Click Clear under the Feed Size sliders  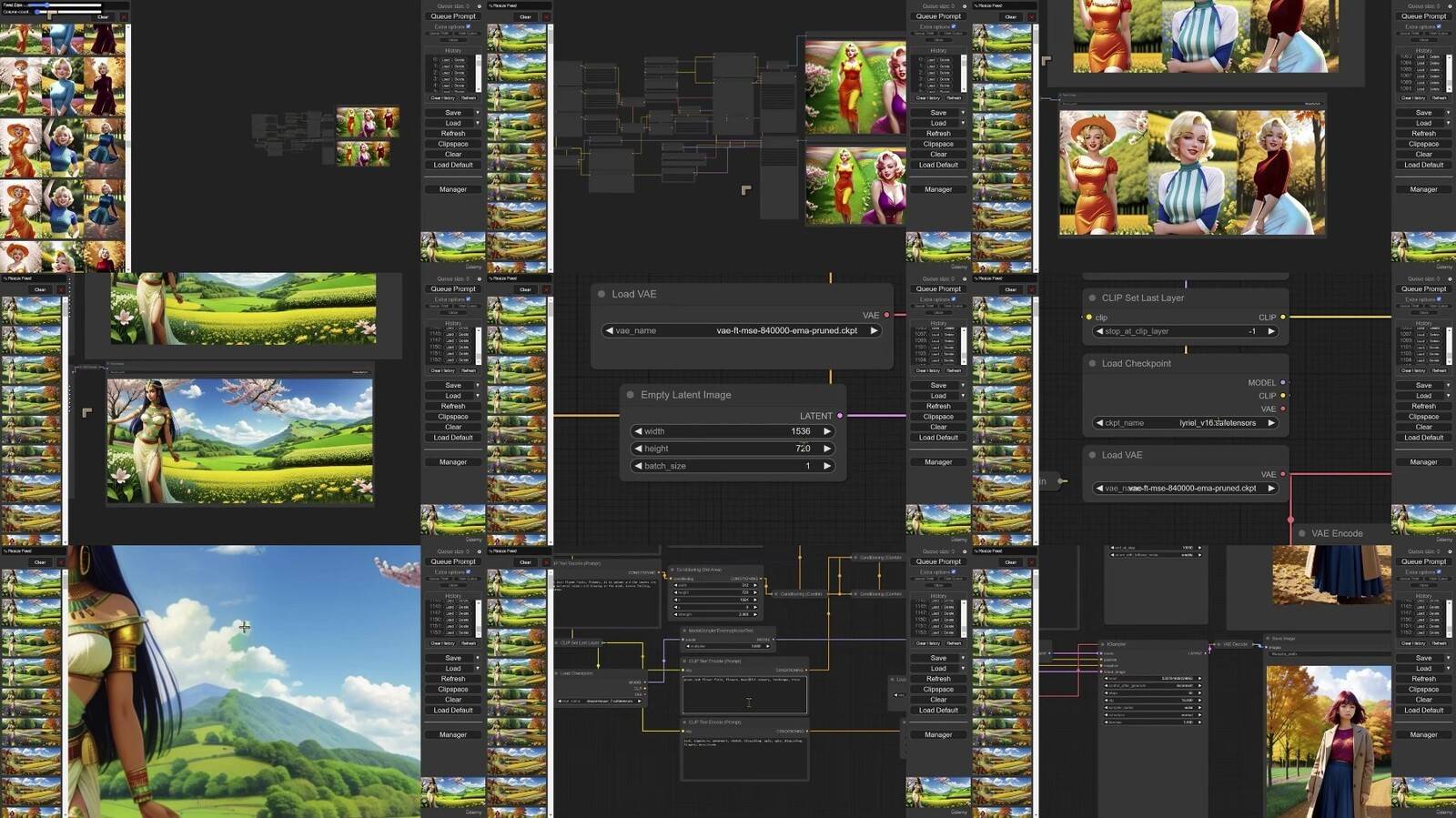[103, 17]
